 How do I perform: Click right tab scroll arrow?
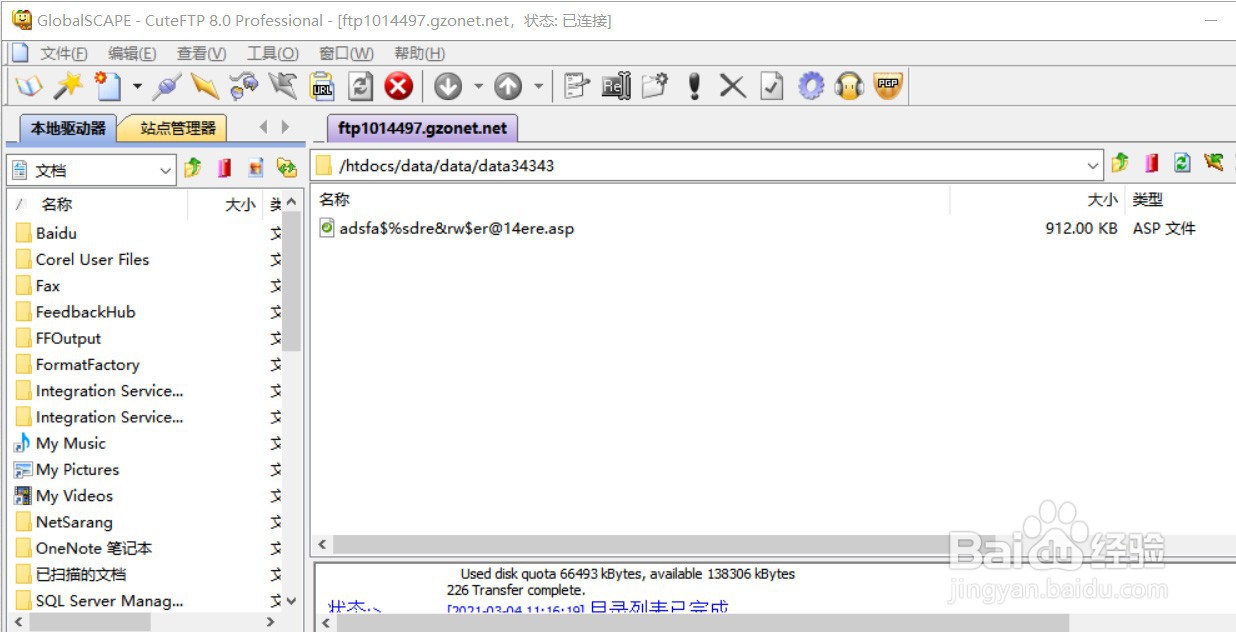tap(285, 127)
